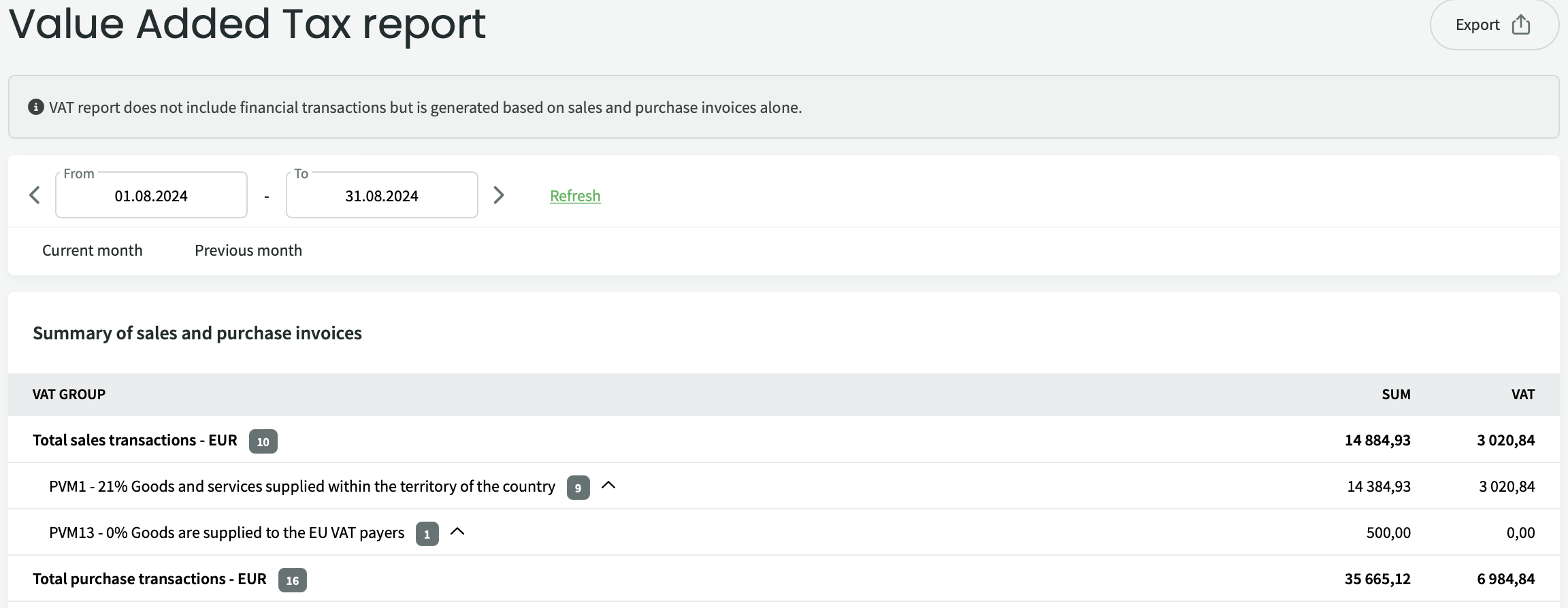Viewport: 1568px width, 608px height.
Task: Open the Total sales transactions row
Action: [x=135, y=440]
